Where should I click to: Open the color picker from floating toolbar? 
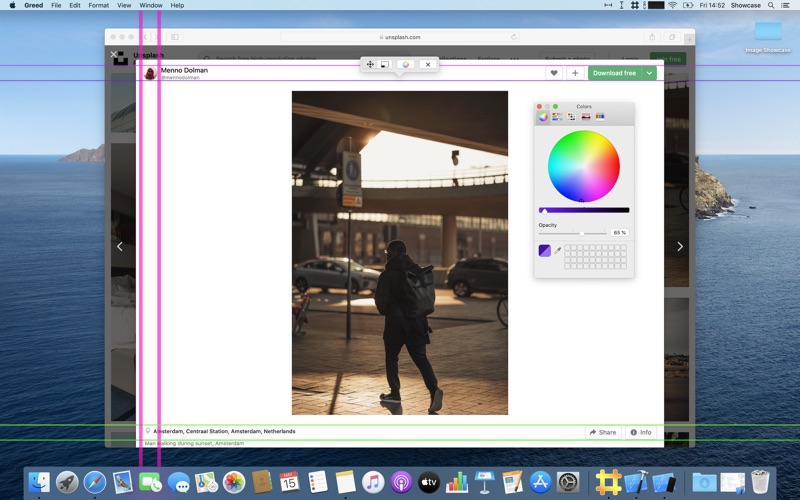coord(406,64)
